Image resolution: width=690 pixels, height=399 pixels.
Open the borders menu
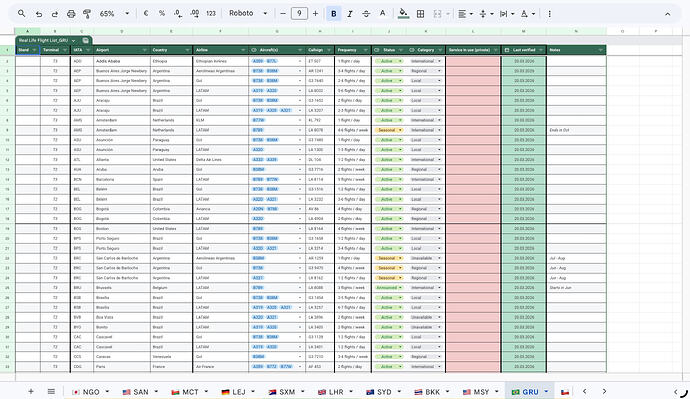tap(420, 14)
